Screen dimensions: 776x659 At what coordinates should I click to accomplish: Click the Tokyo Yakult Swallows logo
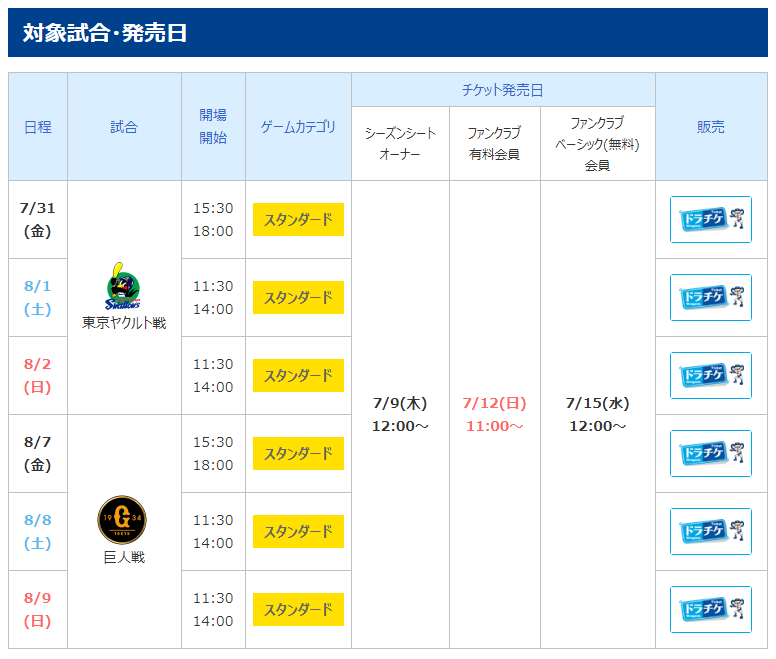point(123,286)
